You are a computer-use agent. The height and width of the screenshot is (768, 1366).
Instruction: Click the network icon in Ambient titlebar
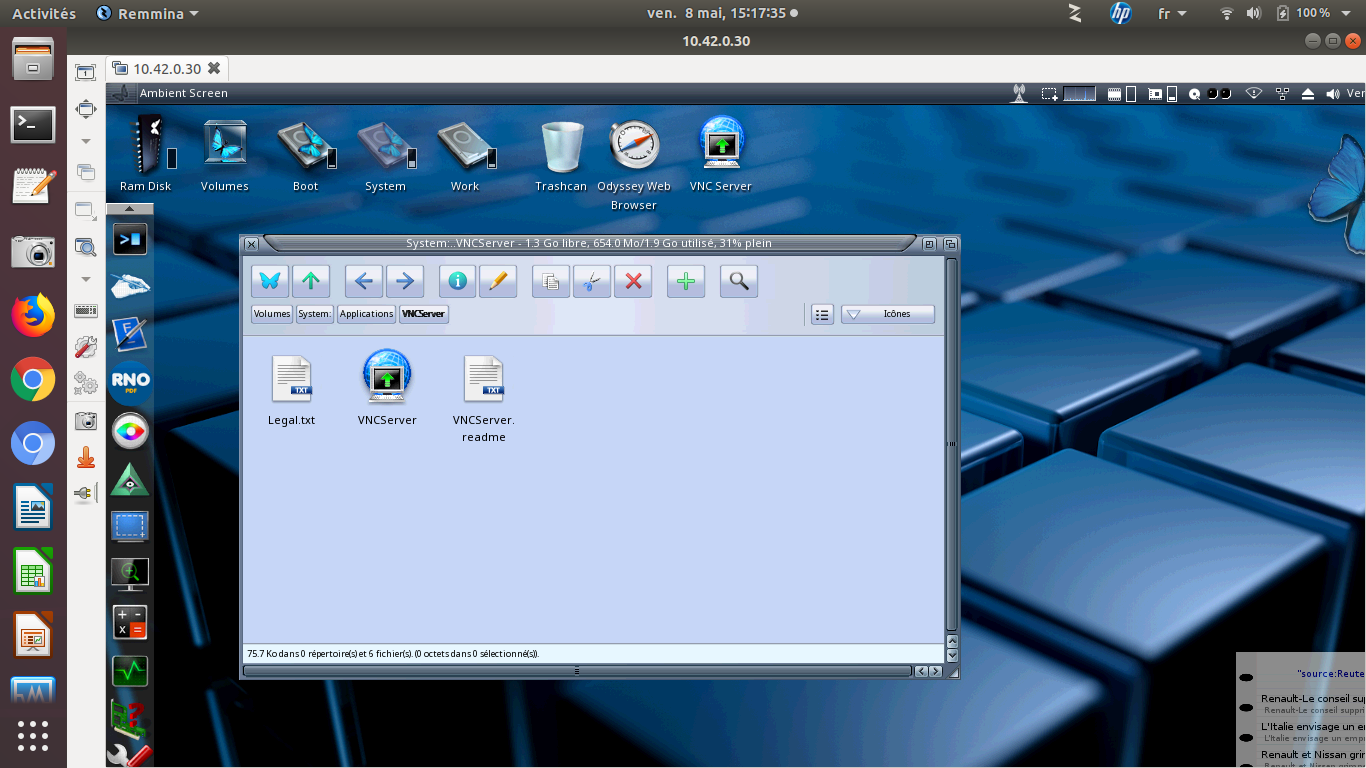click(x=1282, y=93)
